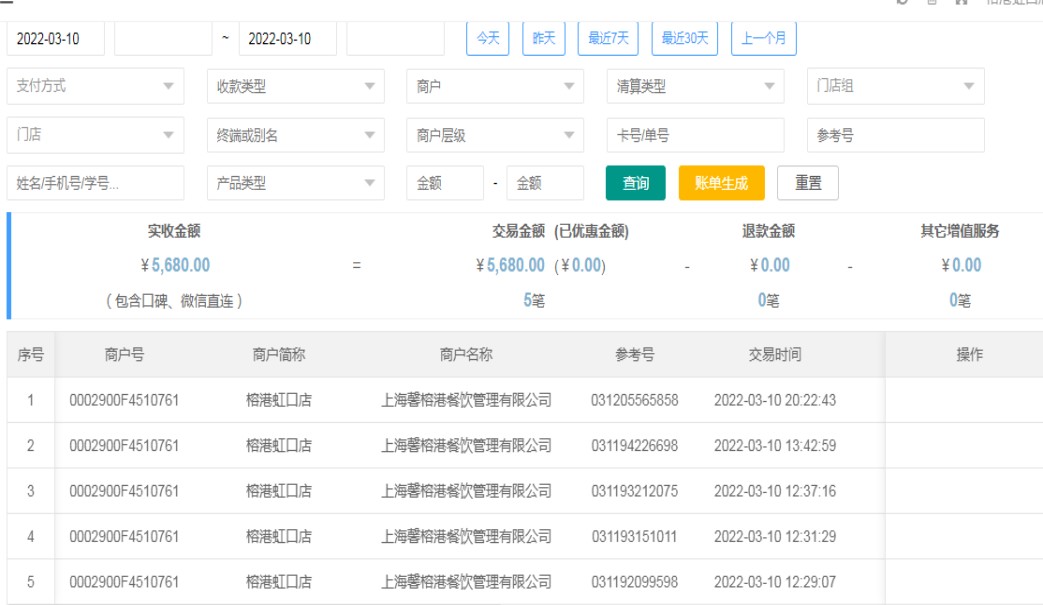This screenshot has height=605, width=1043.
Task: Click the 姓名/手机号/学号 input box
Action: click(95, 183)
